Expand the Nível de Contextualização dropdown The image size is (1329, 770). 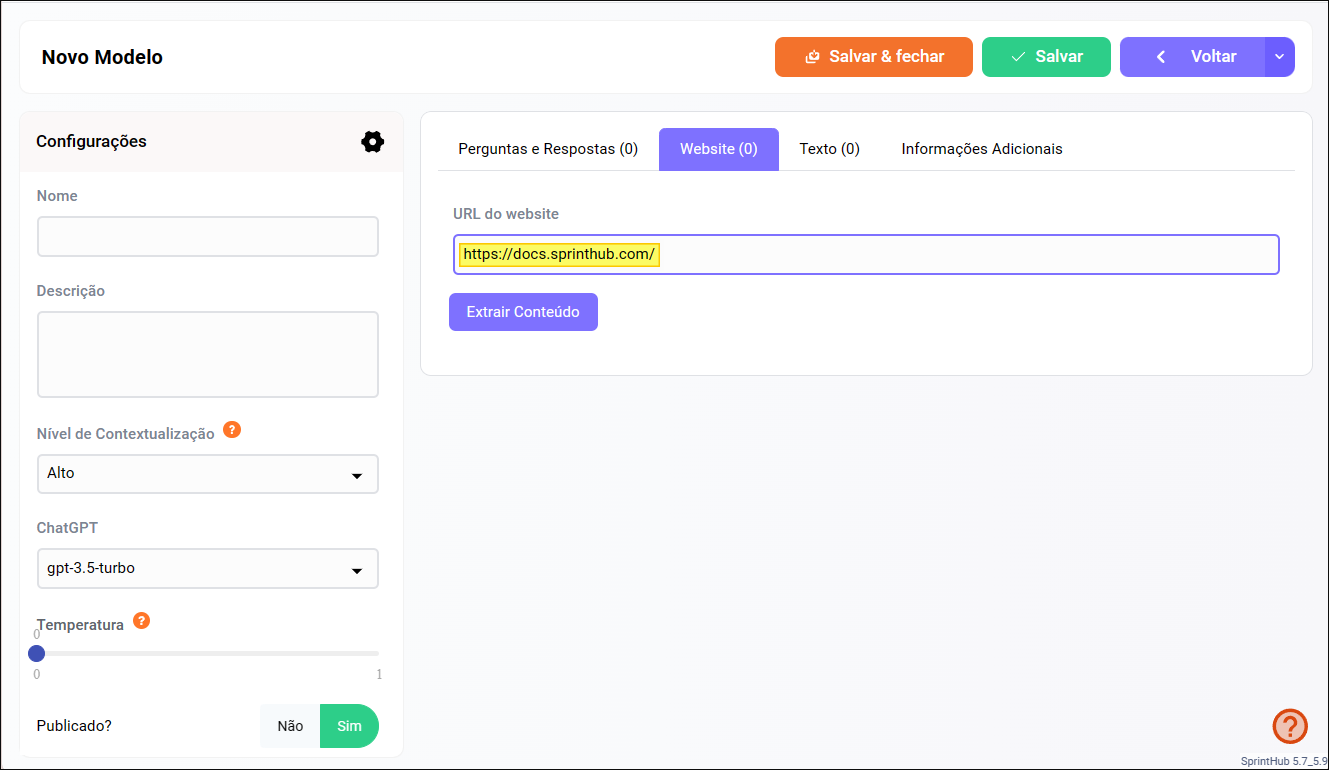click(x=208, y=474)
